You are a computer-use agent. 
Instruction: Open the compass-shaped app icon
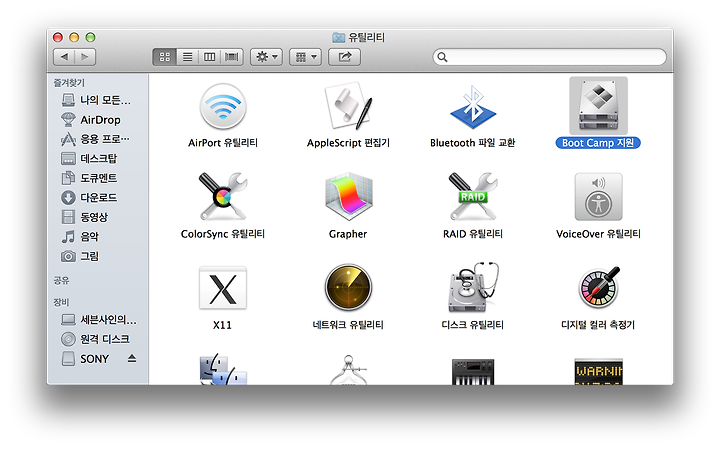tap(348, 370)
